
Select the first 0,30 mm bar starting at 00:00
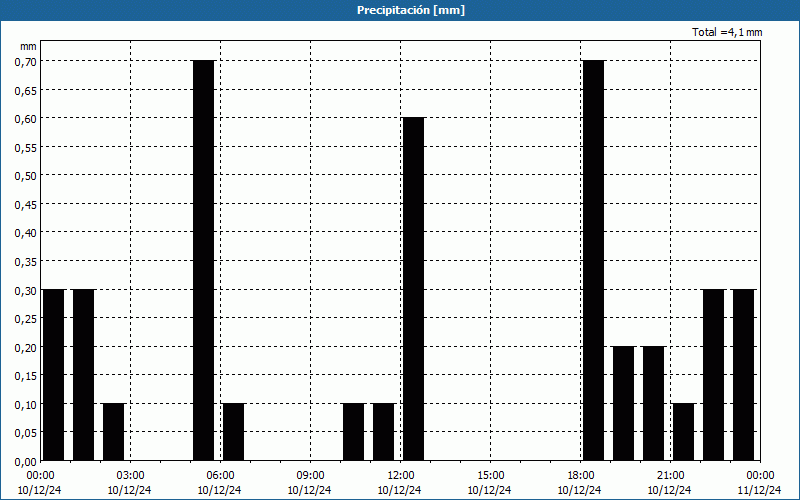pos(54,375)
